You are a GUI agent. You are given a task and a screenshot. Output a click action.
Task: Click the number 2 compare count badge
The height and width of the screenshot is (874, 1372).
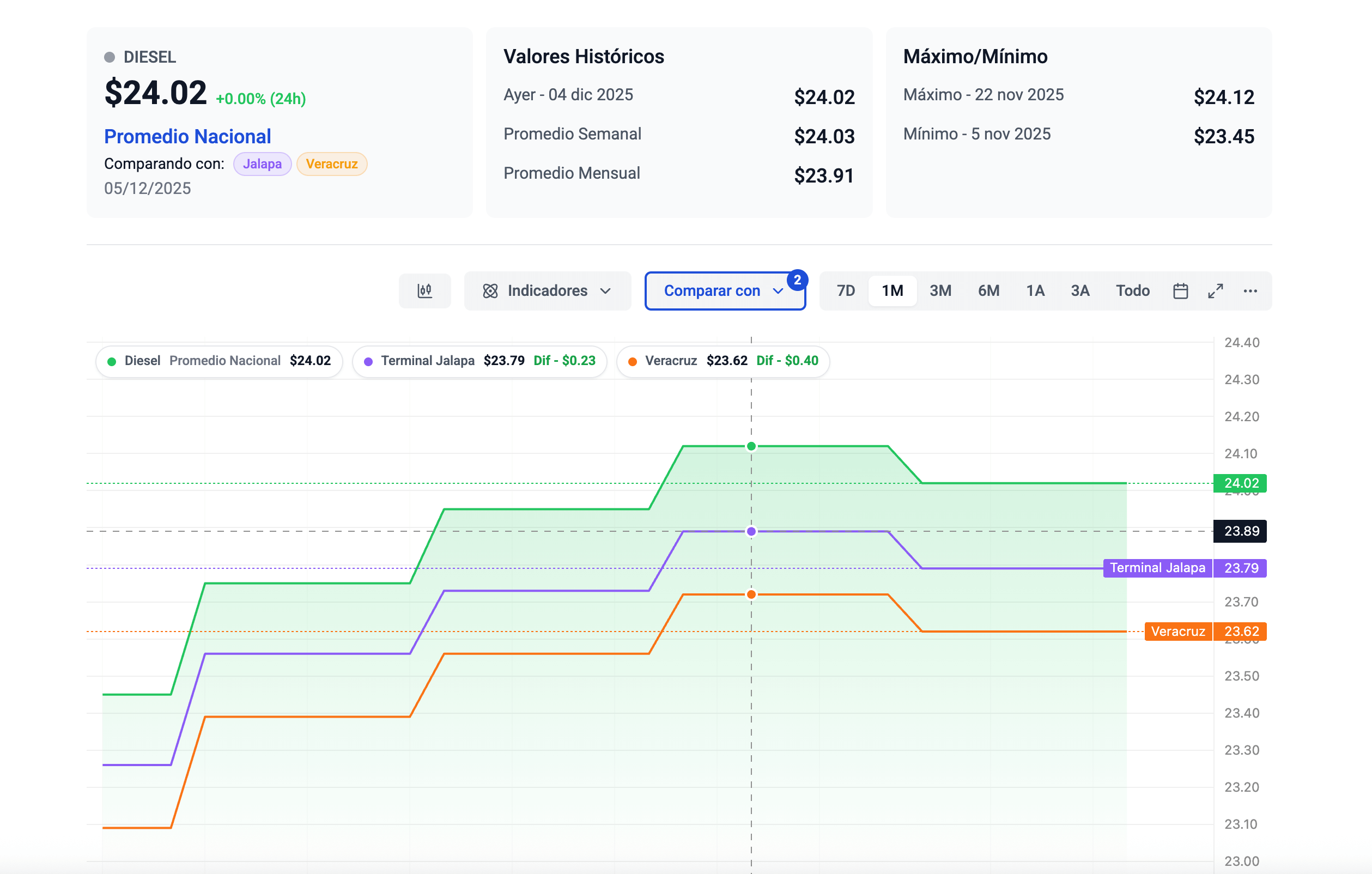coord(797,280)
